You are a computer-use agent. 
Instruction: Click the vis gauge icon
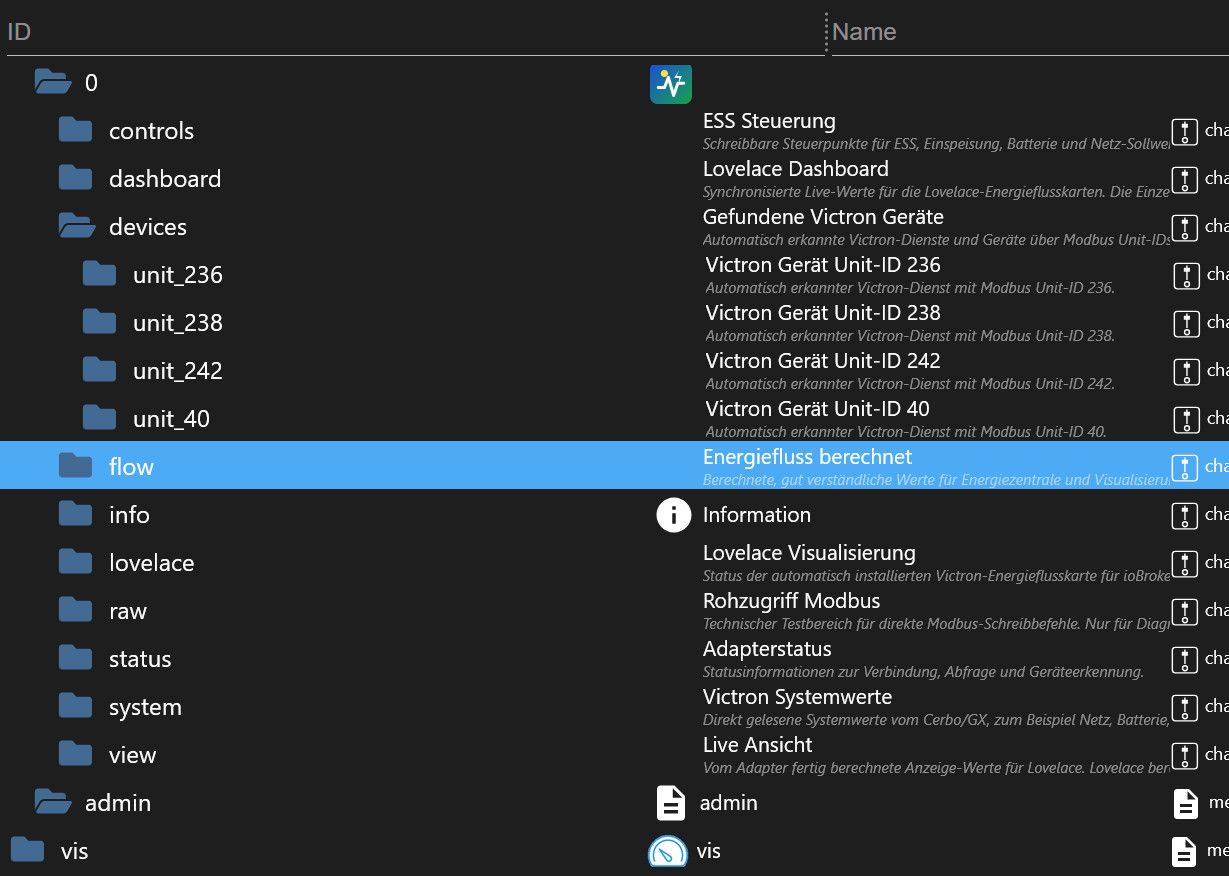click(x=668, y=851)
